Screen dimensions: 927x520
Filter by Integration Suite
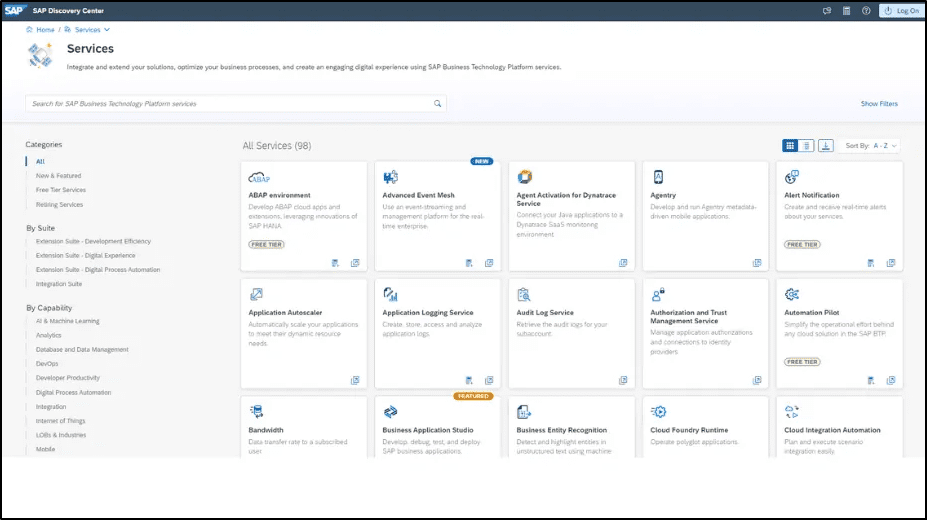[59, 284]
